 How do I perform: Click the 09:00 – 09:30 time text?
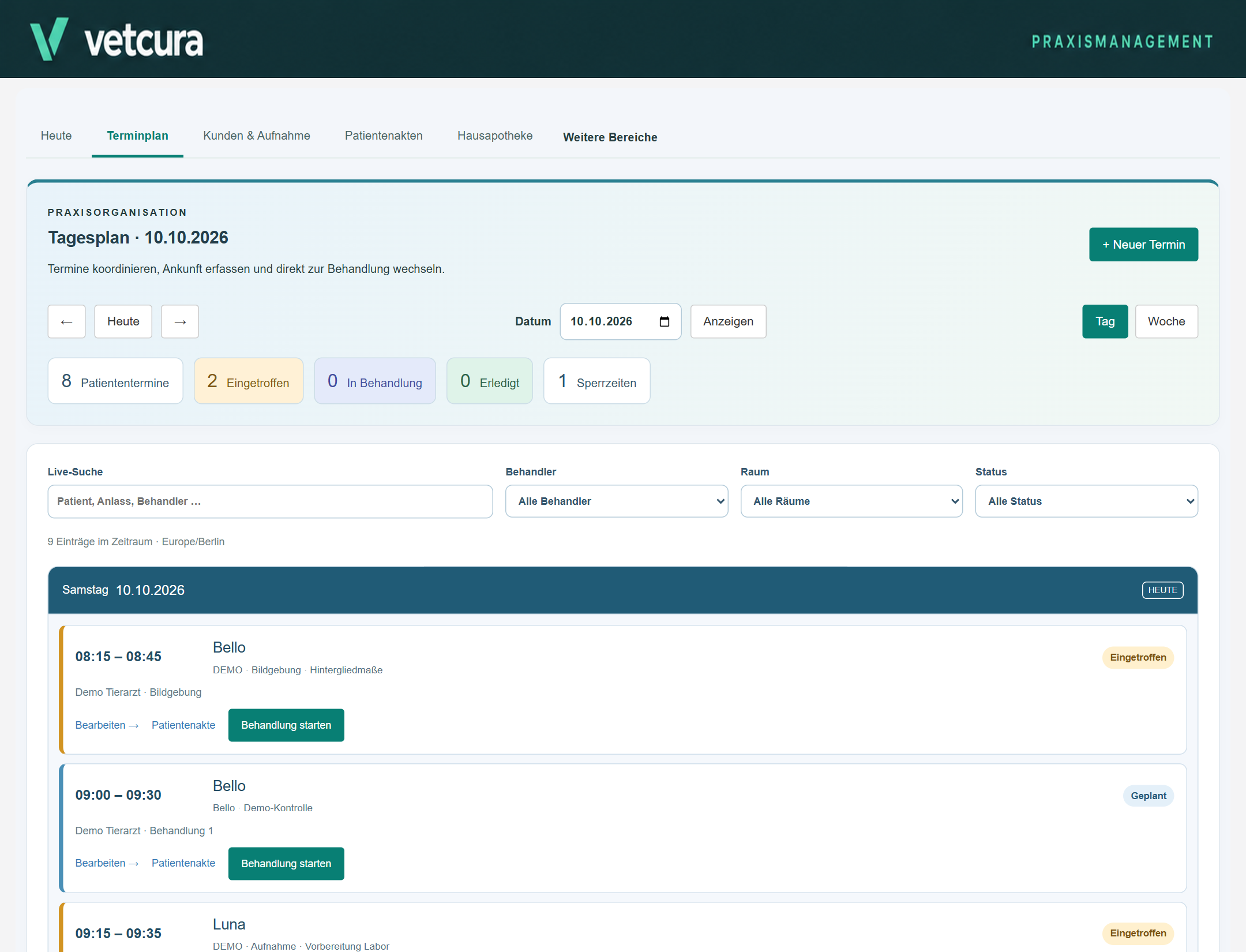tap(118, 795)
